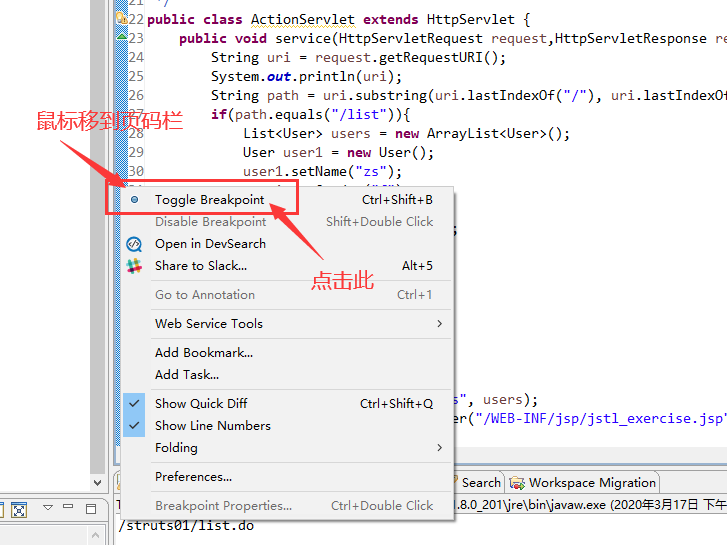
Task: Click line number 29 in ruler
Action: (x=136, y=153)
